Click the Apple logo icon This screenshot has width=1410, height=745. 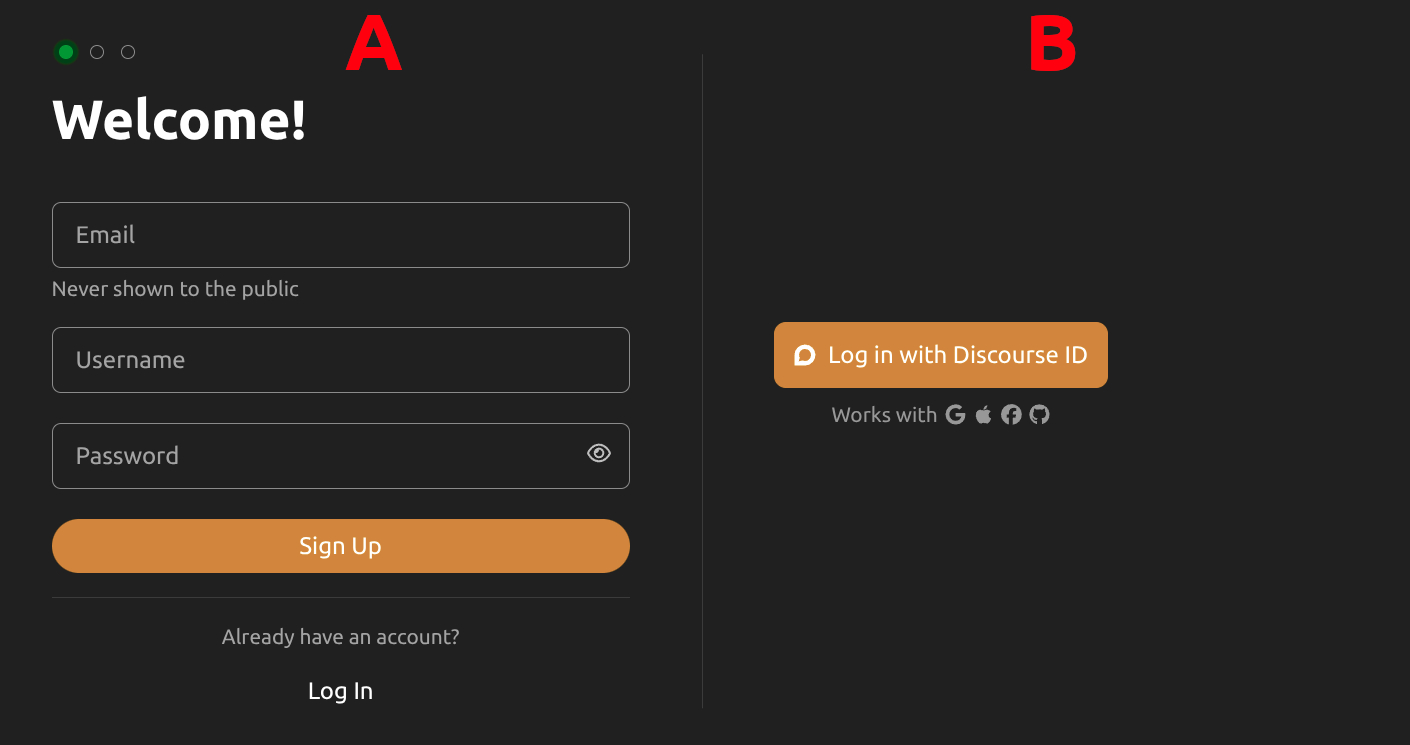point(984,415)
